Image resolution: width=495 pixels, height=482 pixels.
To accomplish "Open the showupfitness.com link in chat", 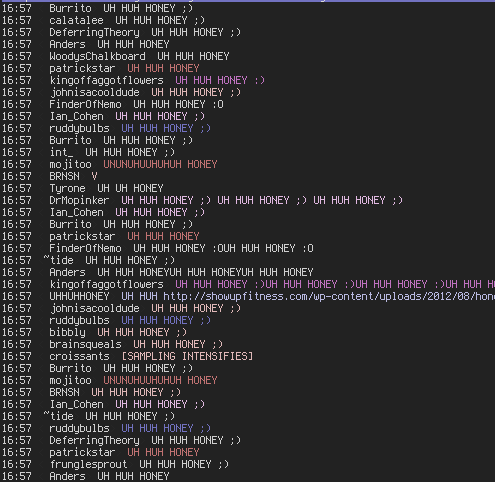I will 329,296.
